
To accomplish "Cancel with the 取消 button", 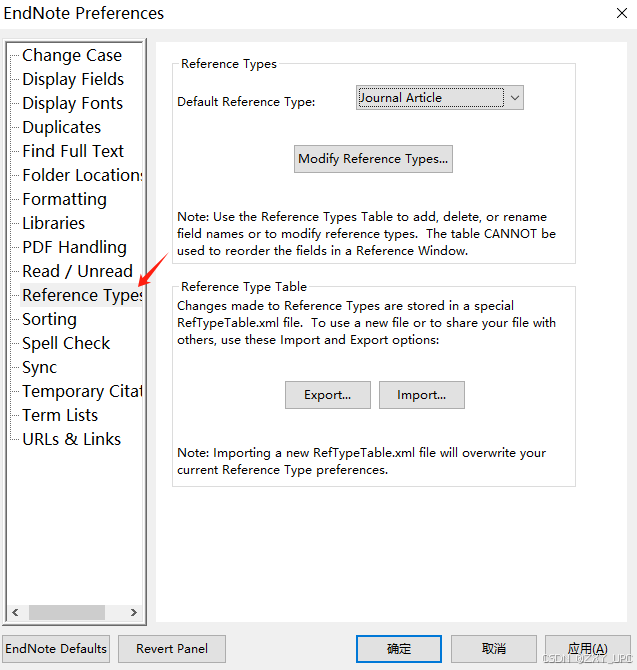I will (x=494, y=649).
